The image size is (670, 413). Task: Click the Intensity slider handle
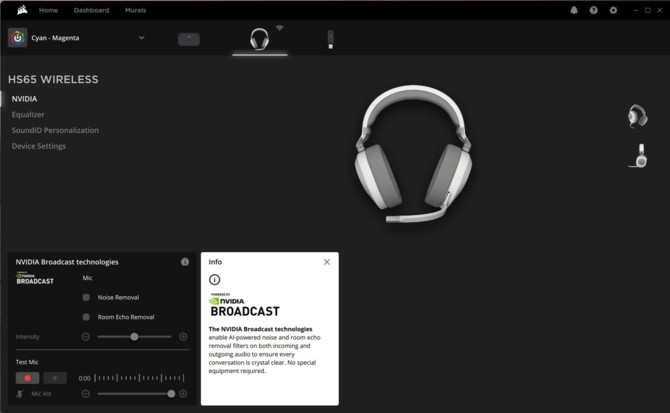pos(134,337)
